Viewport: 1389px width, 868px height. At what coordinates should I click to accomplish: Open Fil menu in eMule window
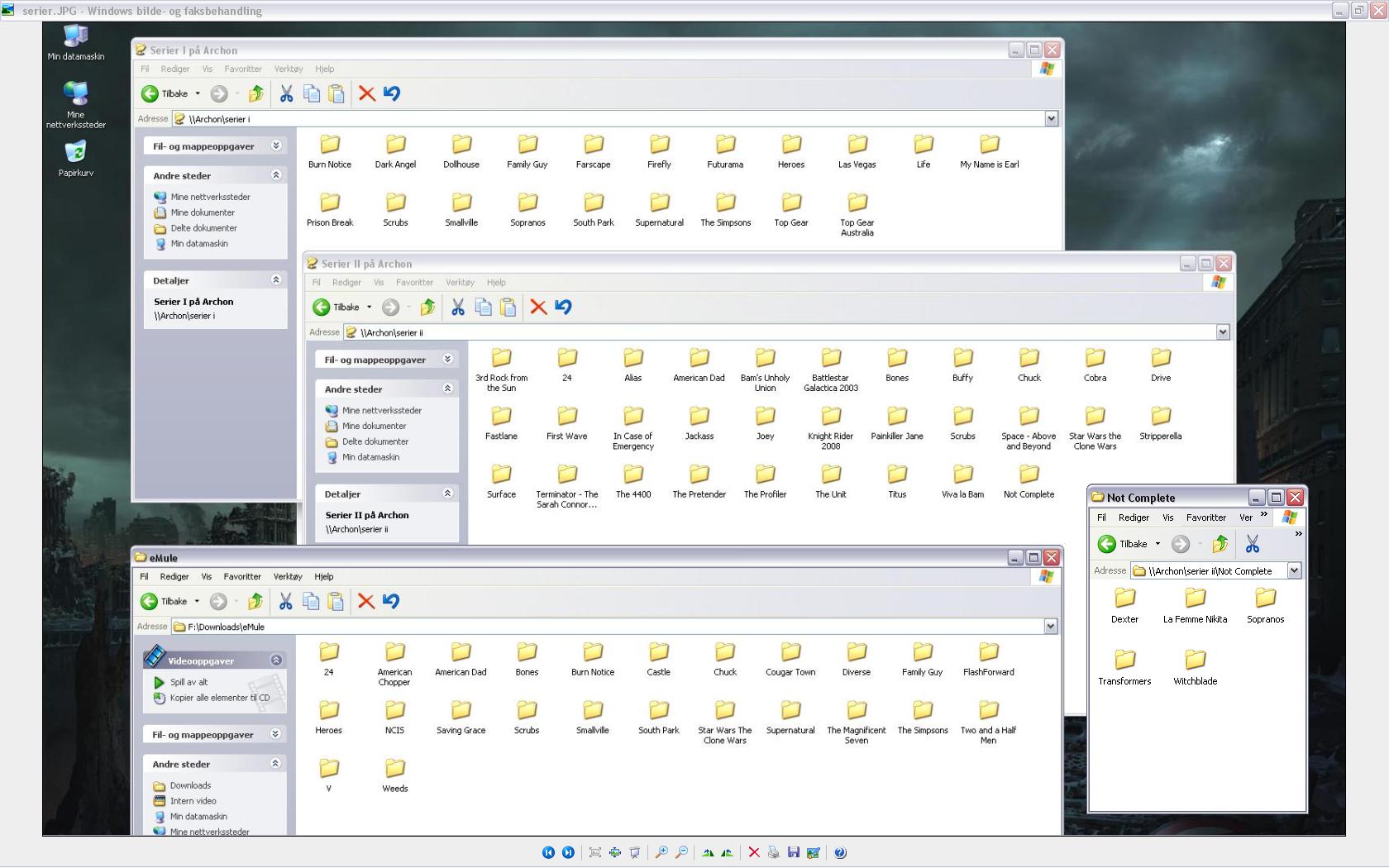point(144,576)
